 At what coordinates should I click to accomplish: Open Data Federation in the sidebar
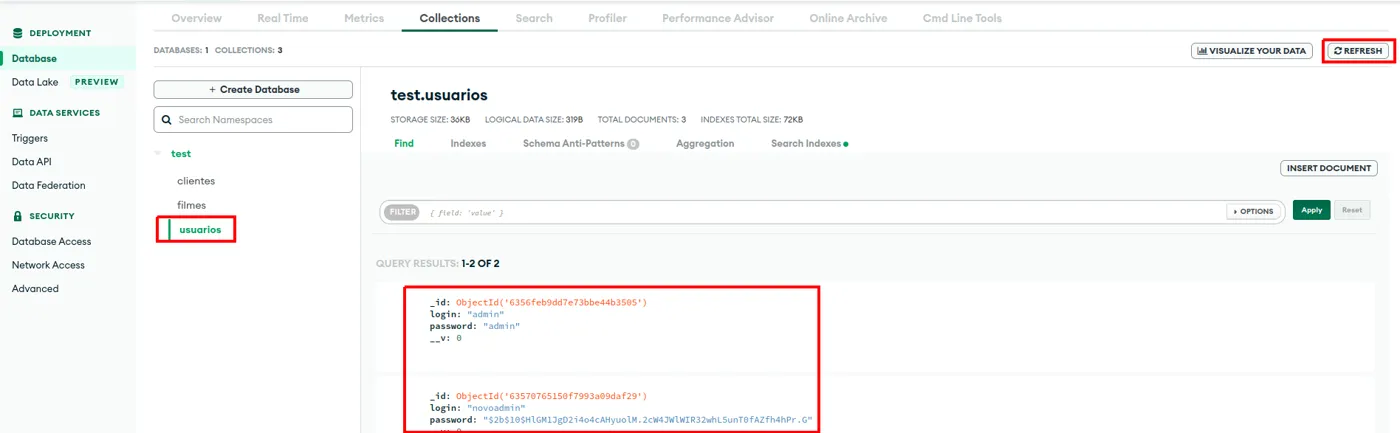[x=48, y=185]
